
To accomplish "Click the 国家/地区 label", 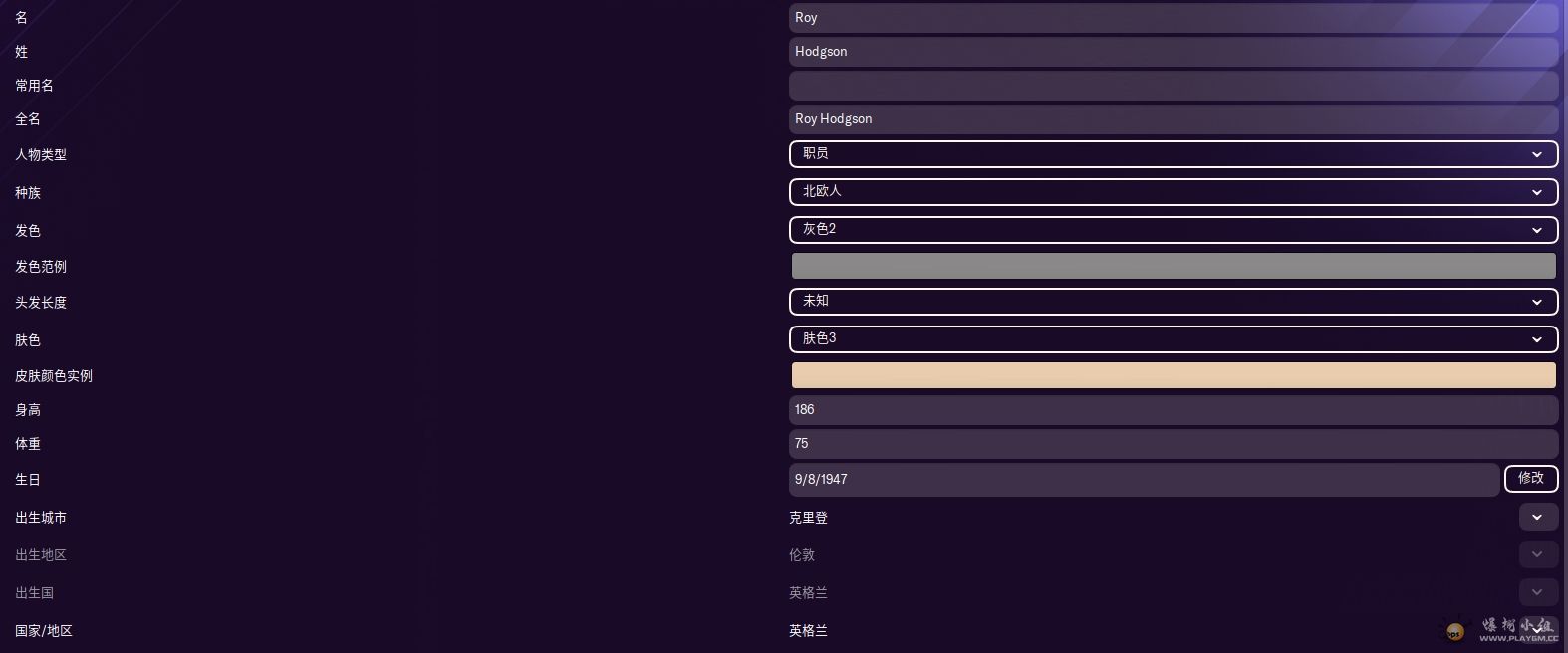I will (44, 631).
